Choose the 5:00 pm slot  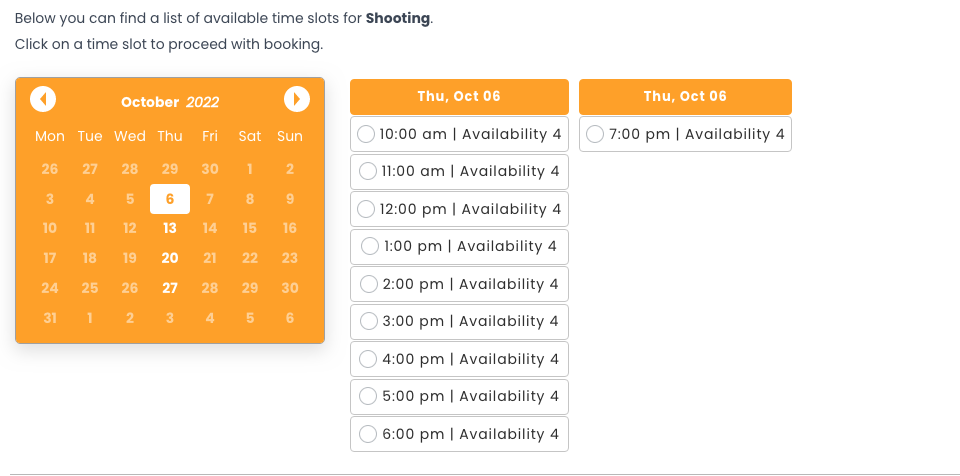[x=367, y=396]
